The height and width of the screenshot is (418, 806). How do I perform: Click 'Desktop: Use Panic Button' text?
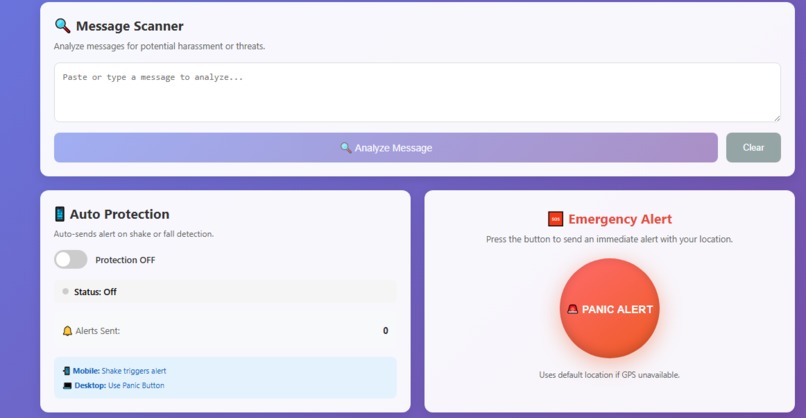[119, 386]
